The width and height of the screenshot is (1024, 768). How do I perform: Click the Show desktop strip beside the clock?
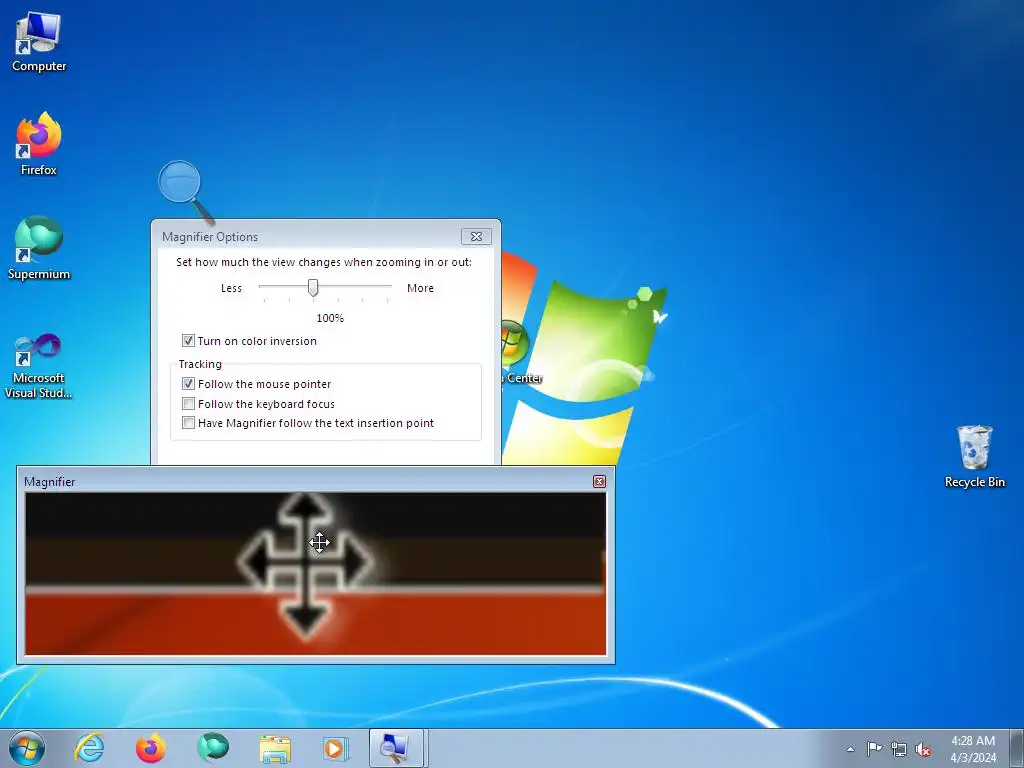tap(1017, 749)
